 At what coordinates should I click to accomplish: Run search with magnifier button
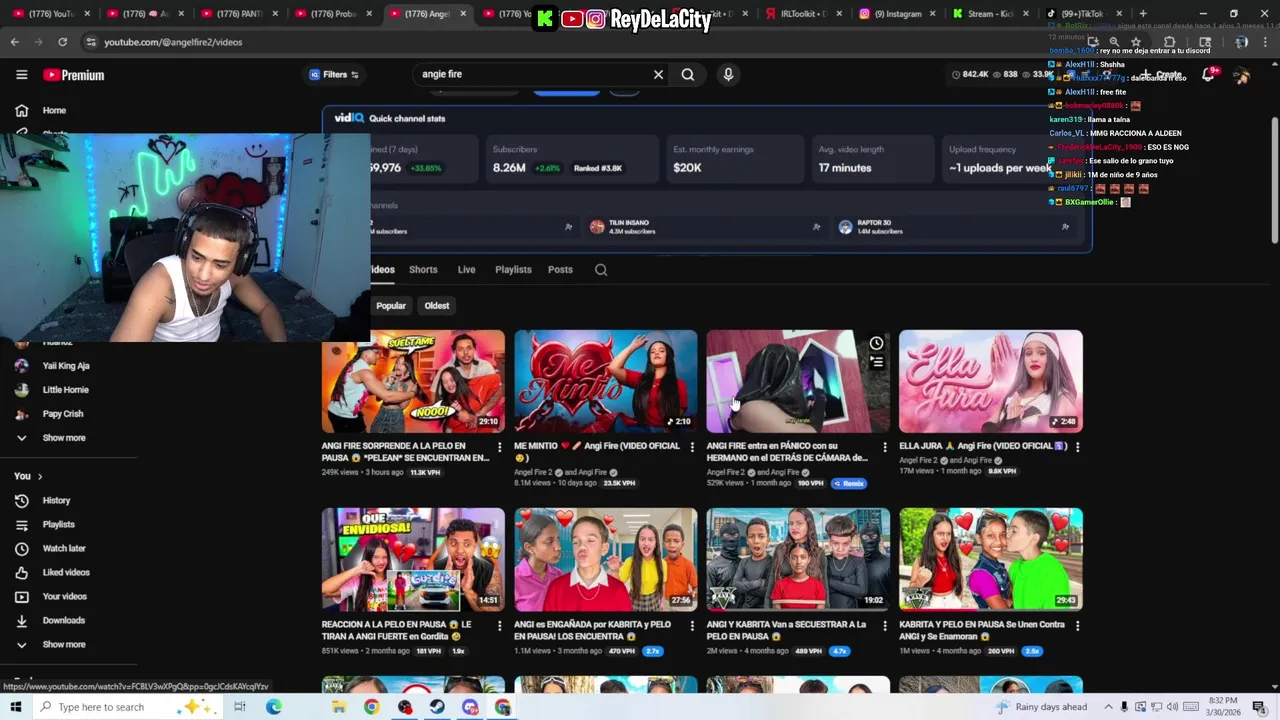tap(688, 74)
